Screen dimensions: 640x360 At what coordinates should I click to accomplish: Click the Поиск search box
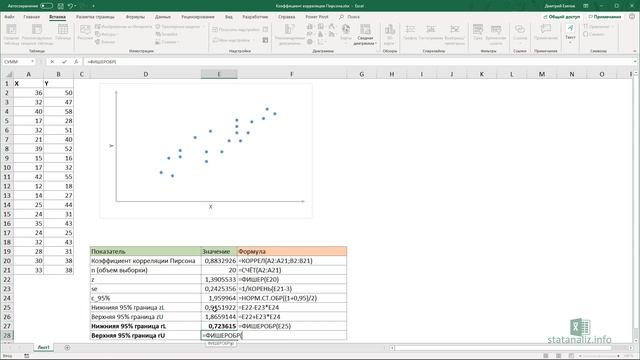(x=349, y=17)
